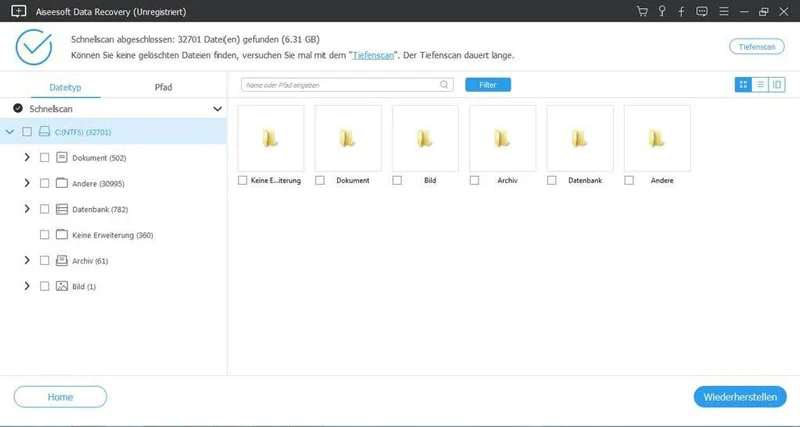Tick the checkbox under the Dokument thumbnail
The height and width of the screenshot is (427, 800).
click(320, 181)
